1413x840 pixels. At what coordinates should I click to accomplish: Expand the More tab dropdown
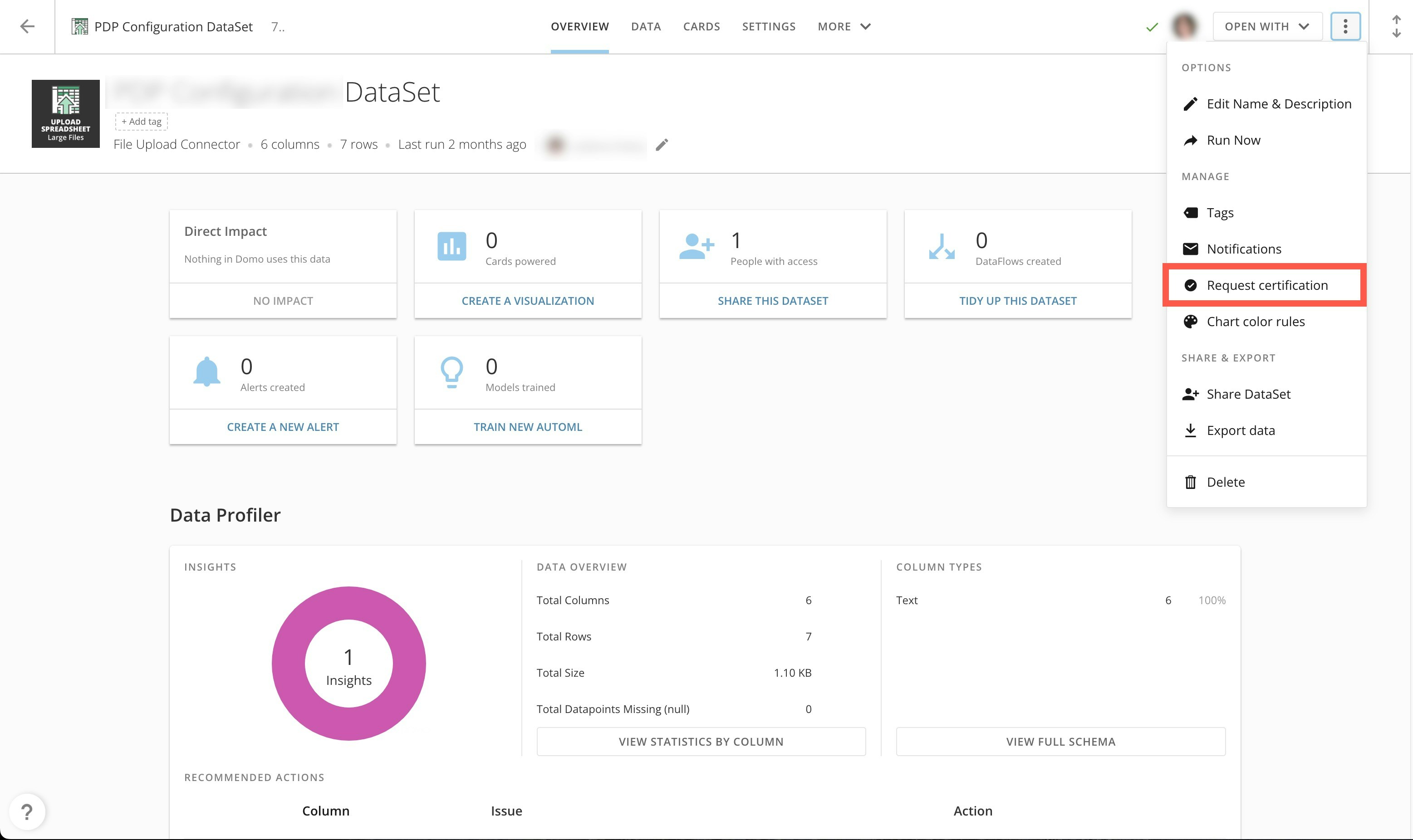coord(844,26)
